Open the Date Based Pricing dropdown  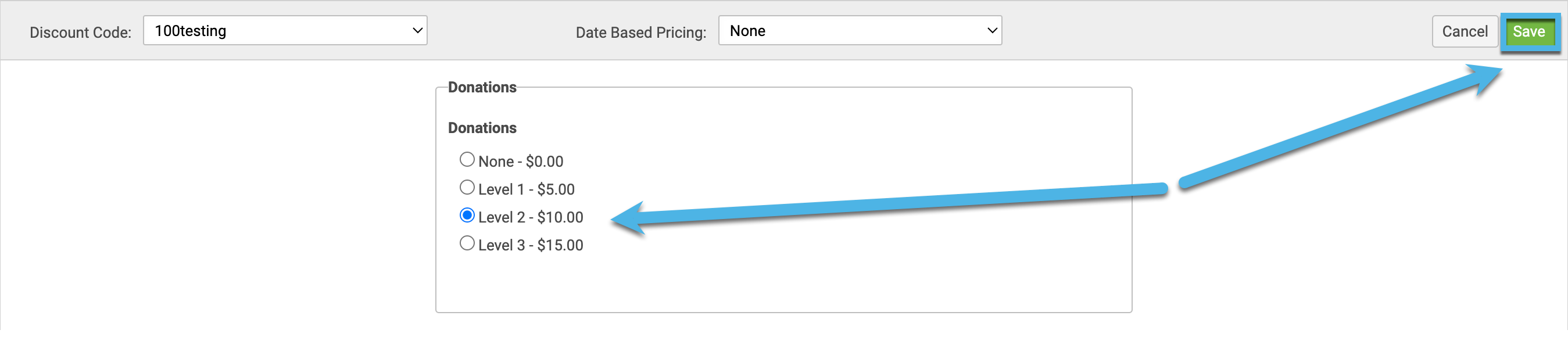860,30
